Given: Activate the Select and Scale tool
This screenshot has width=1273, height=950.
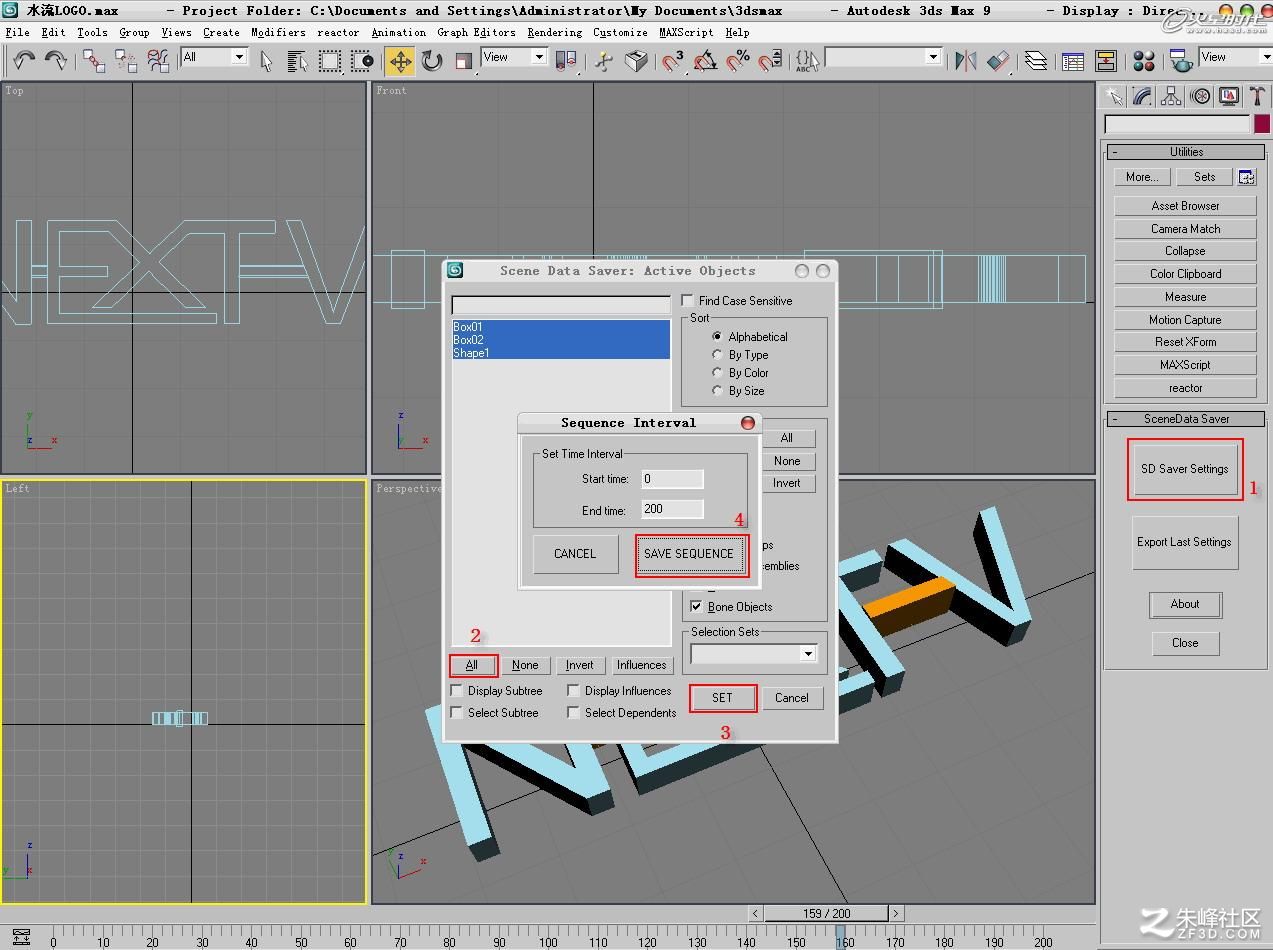Looking at the screenshot, I should click(463, 61).
